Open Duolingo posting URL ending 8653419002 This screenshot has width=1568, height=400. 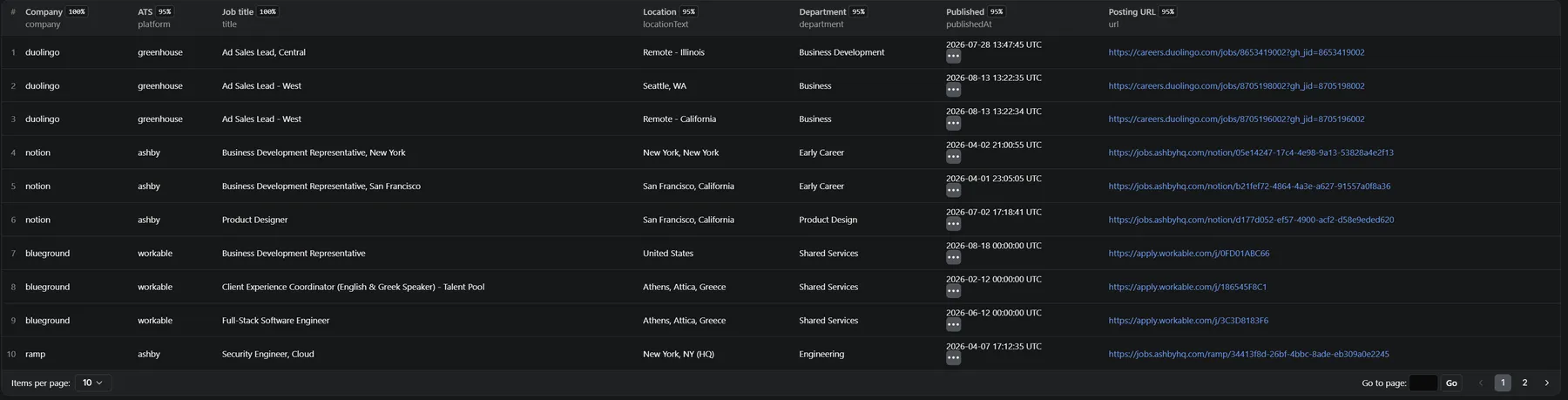point(1236,52)
